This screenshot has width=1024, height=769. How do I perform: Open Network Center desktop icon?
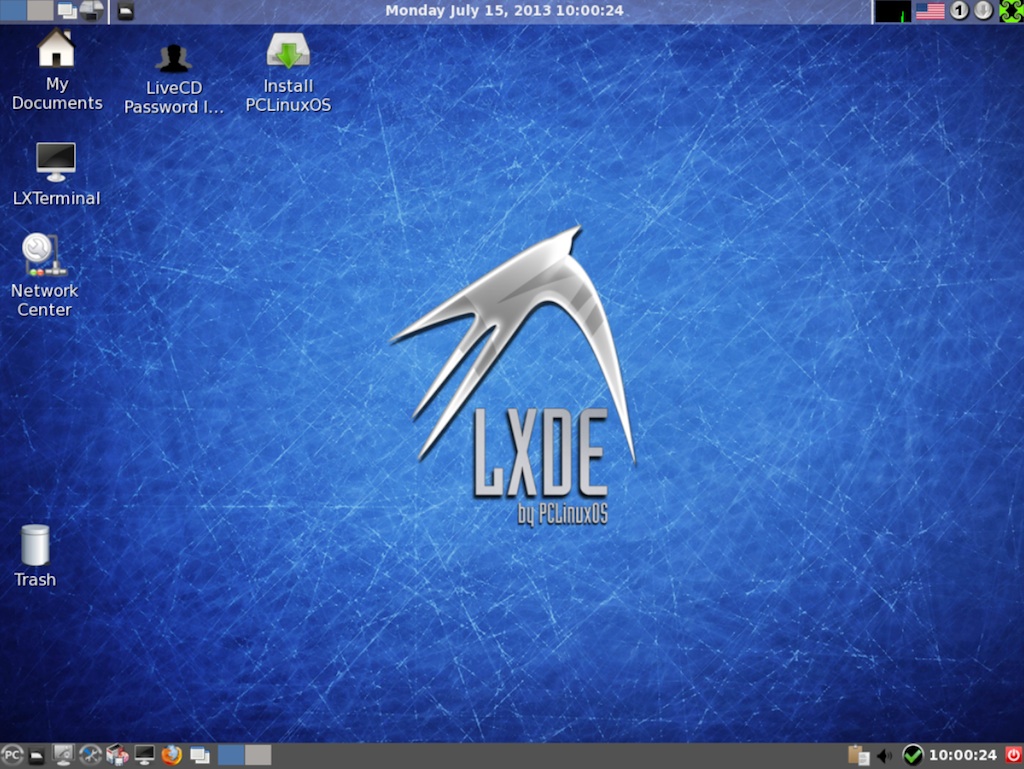[x=44, y=275]
